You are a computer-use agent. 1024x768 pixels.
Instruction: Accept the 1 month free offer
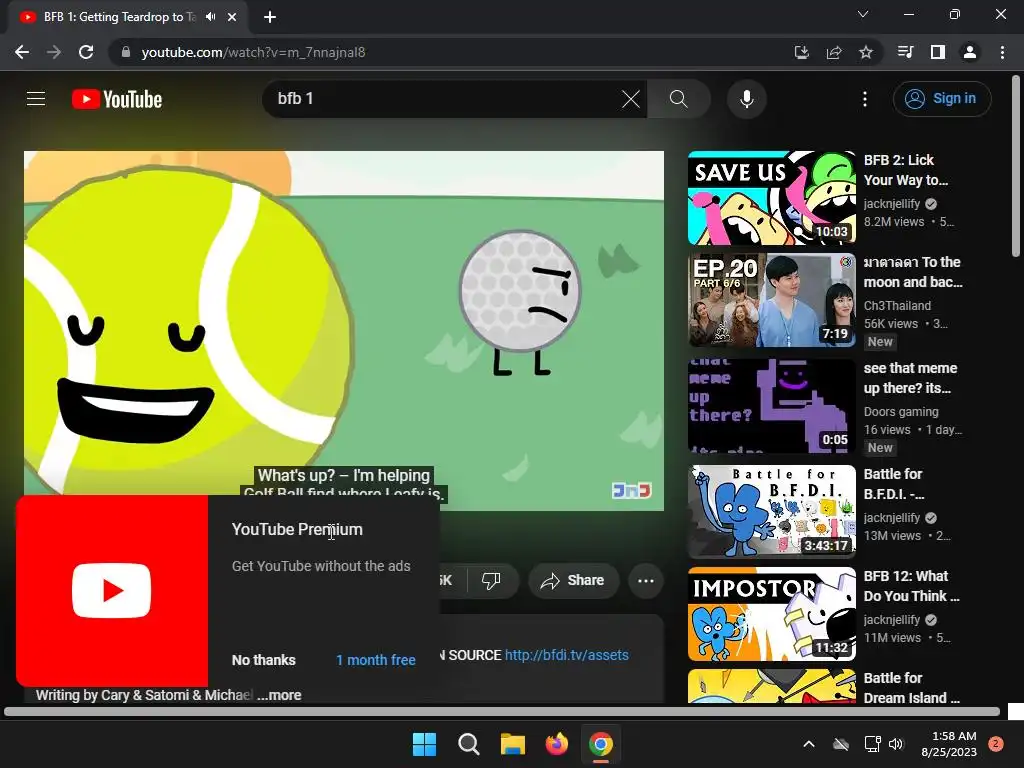tap(376, 660)
